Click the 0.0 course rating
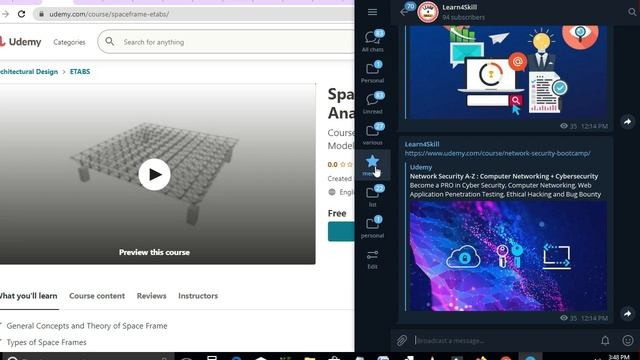This screenshot has height=360, width=640. pos(332,164)
